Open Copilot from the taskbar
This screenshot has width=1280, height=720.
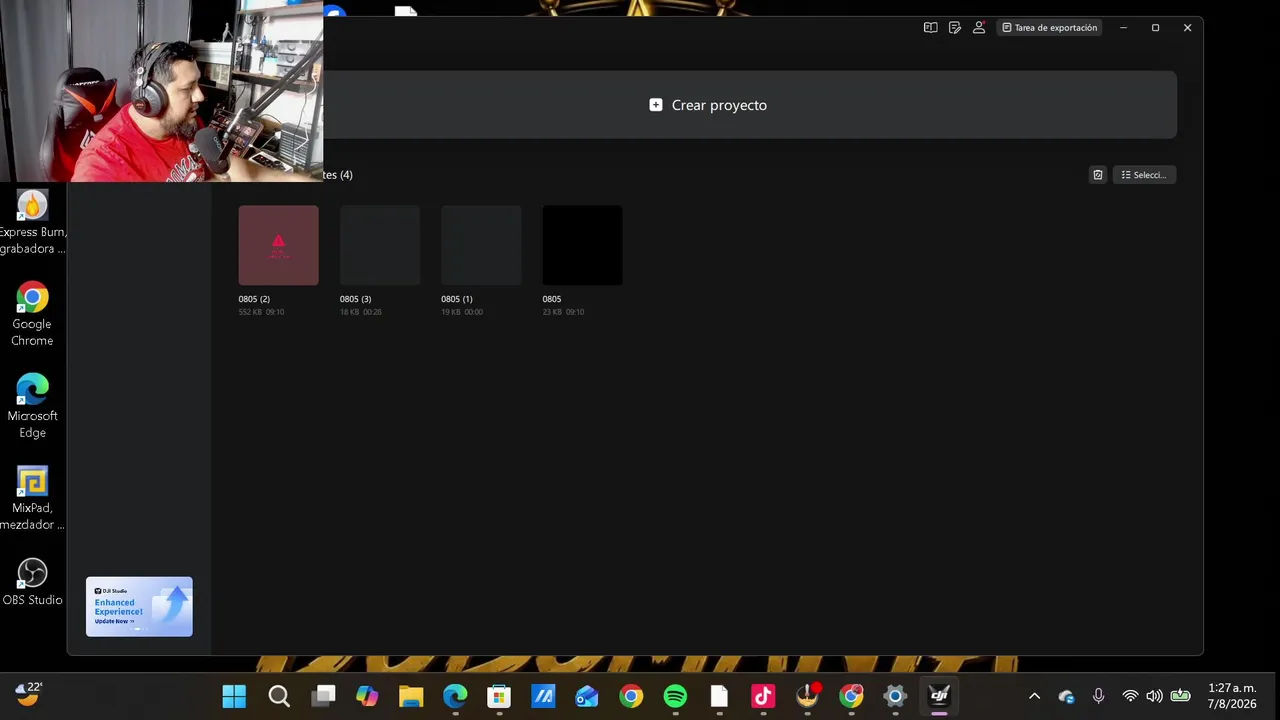pyautogui.click(x=367, y=696)
